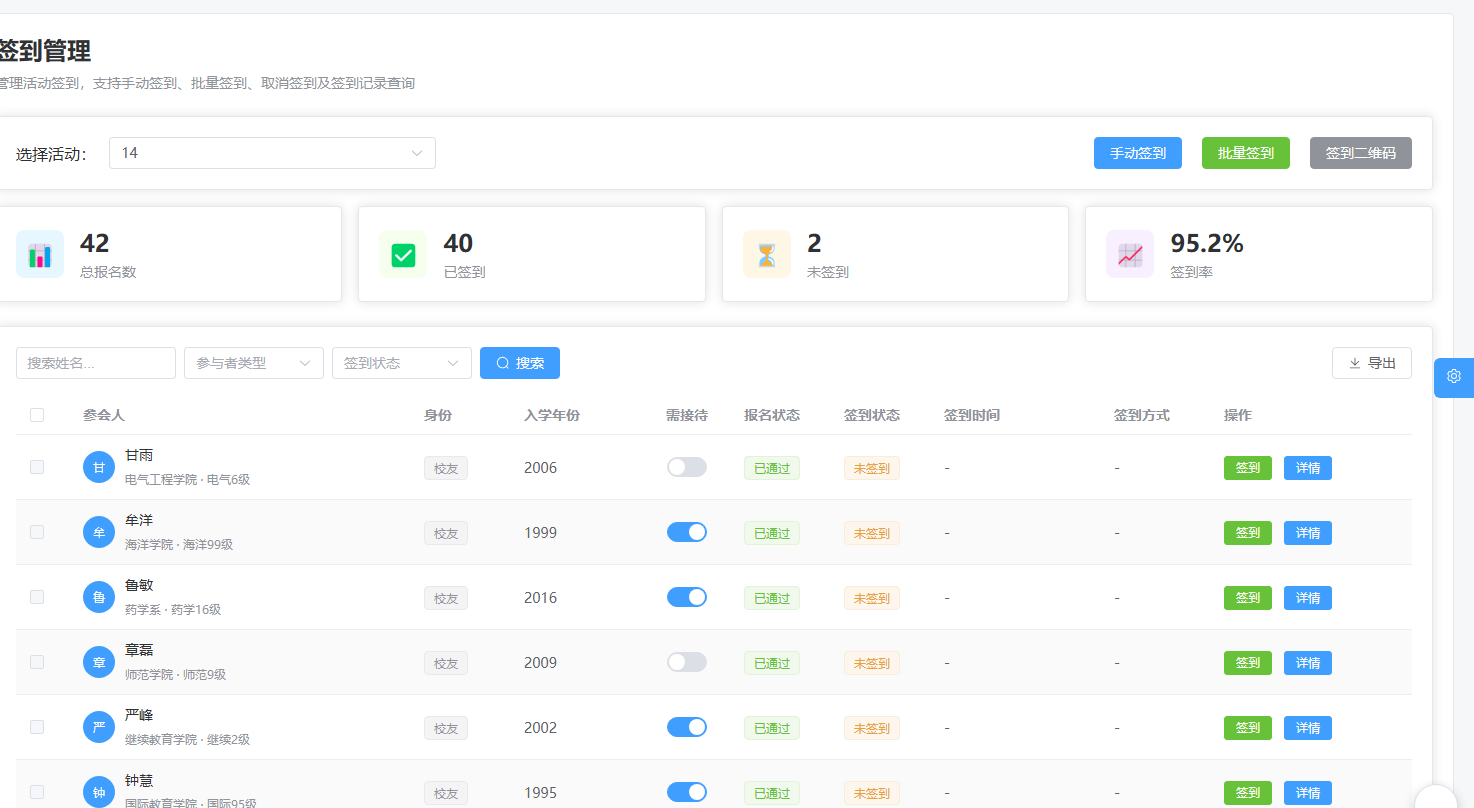Toggle the 需接待 switch for 严峰
This screenshot has width=1474, height=808.
coord(687,727)
